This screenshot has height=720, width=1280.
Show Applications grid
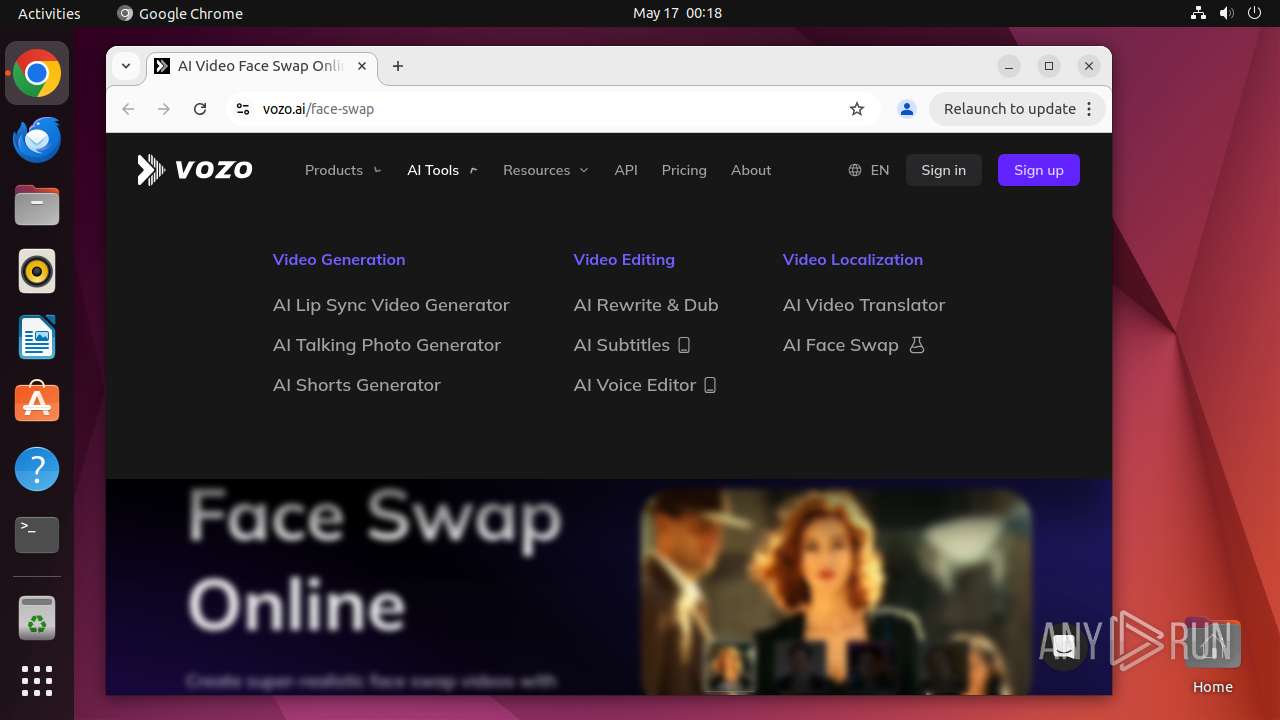37,681
